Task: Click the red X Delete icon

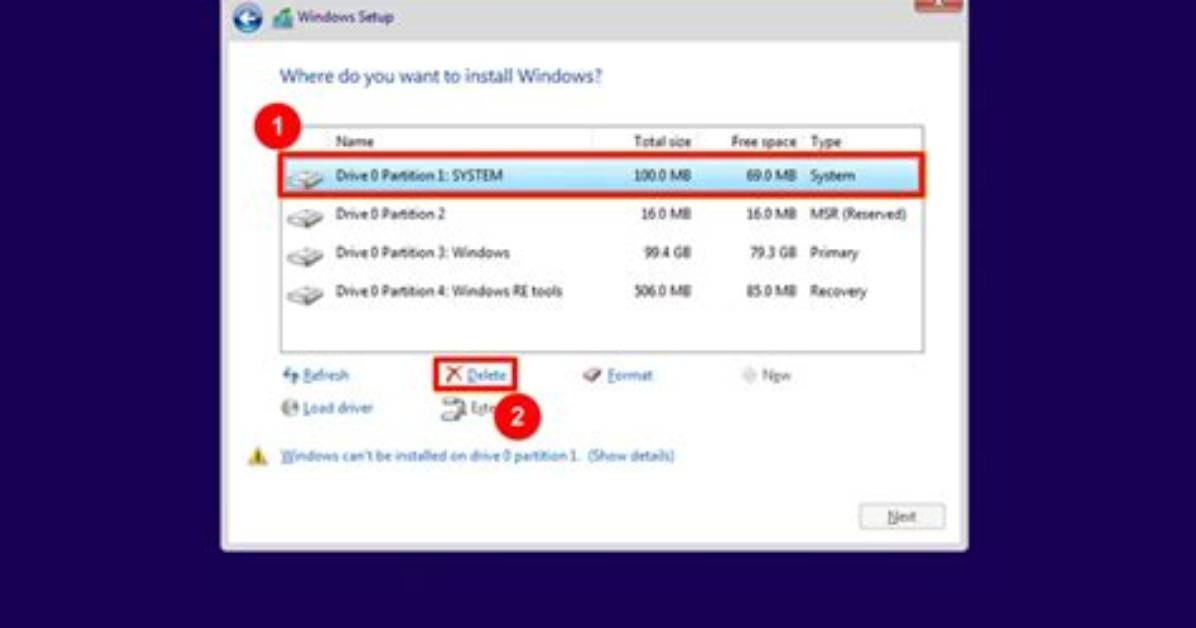Action: click(454, 374)
